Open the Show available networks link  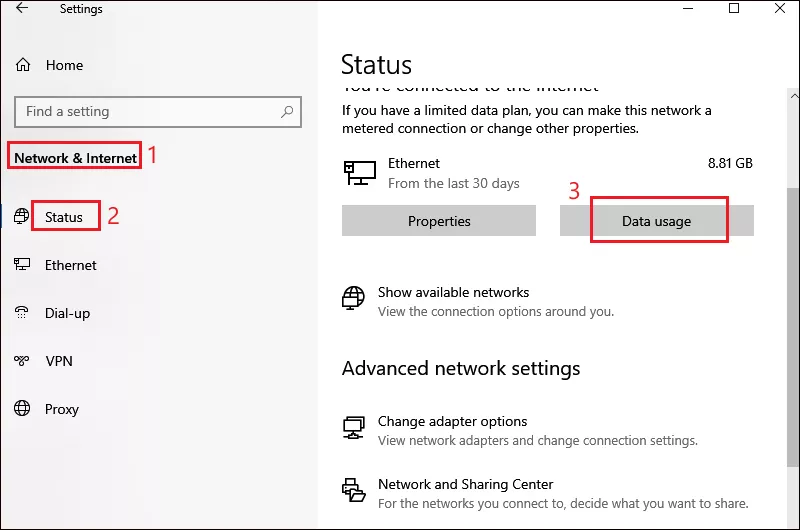454,292
